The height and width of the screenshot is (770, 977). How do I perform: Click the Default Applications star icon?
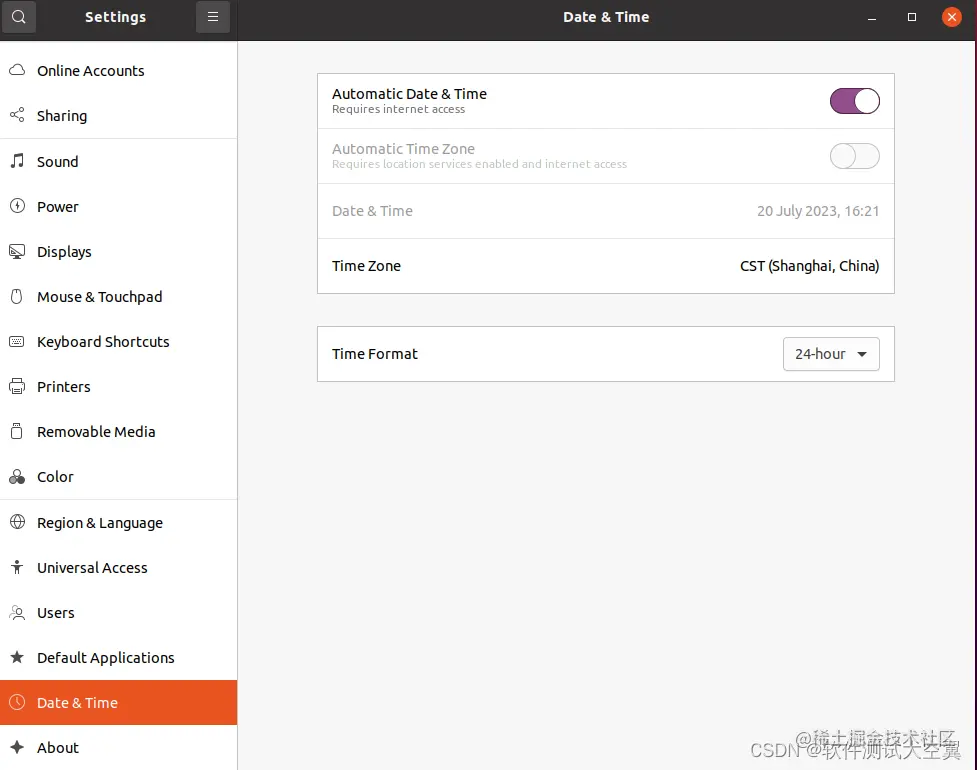pos(17,657)
